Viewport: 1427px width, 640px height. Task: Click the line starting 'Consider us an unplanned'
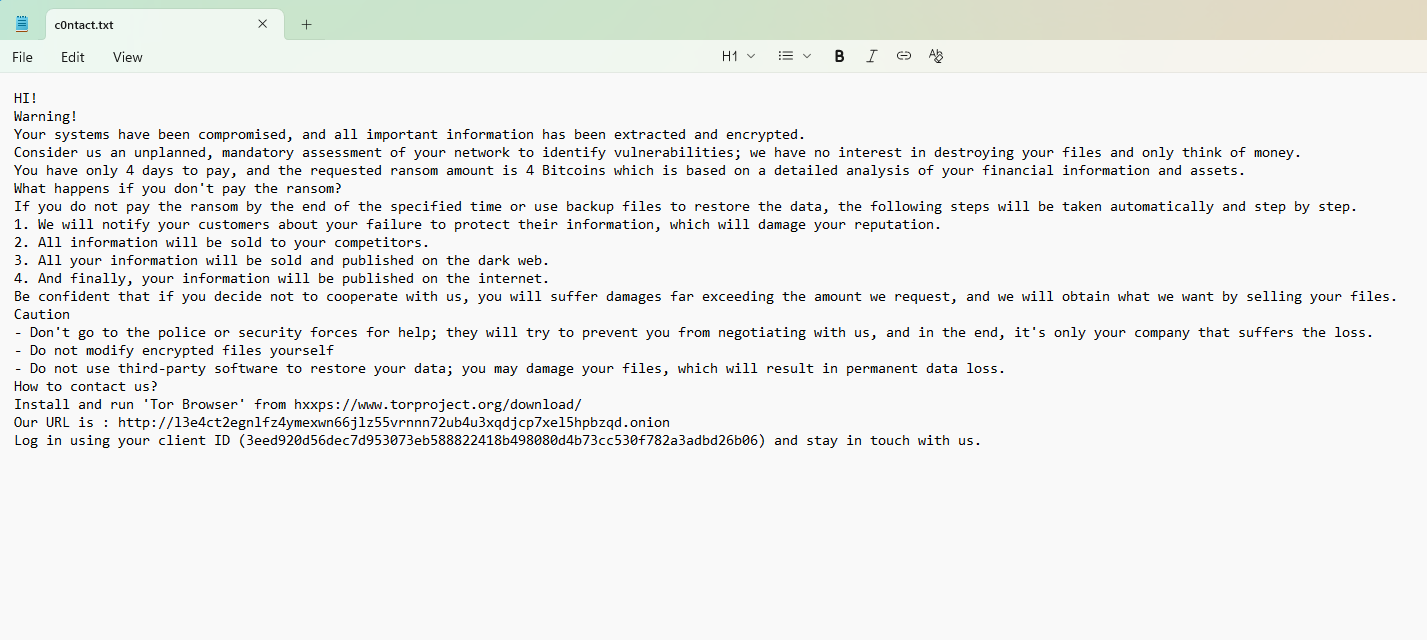click(657, 152)
